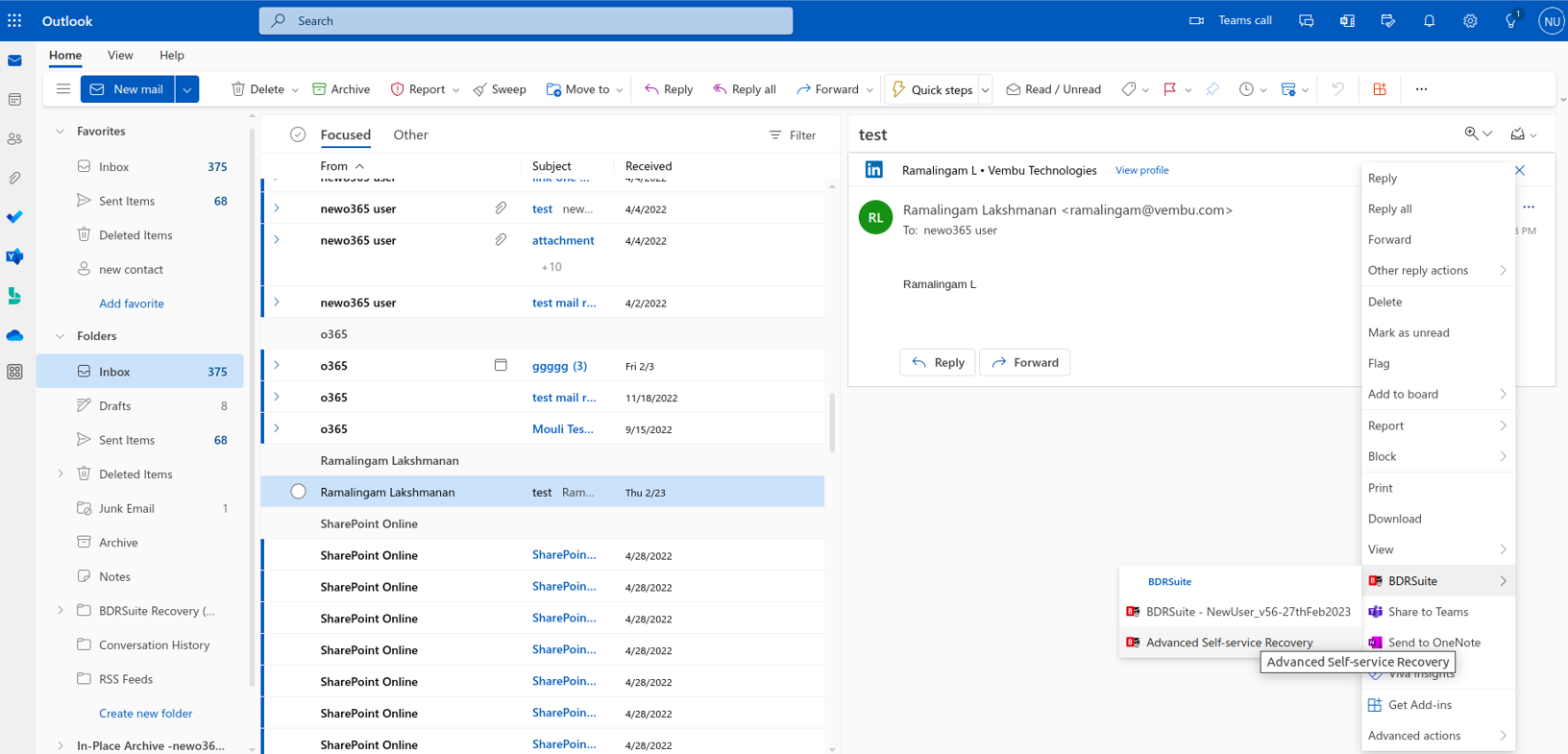
Task: Open the Quick steps dropdown arrow
Action: click(x=985, y=90)
